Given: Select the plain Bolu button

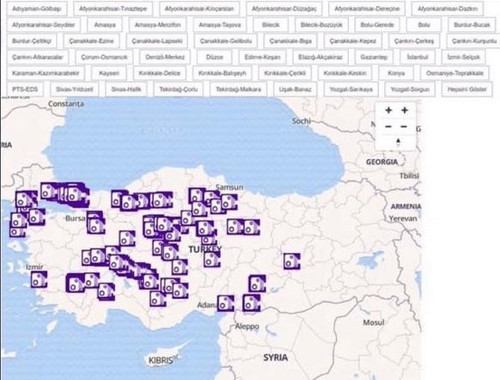Looking at the screenshot, I should pyautogui.click(x=424, y=25).
